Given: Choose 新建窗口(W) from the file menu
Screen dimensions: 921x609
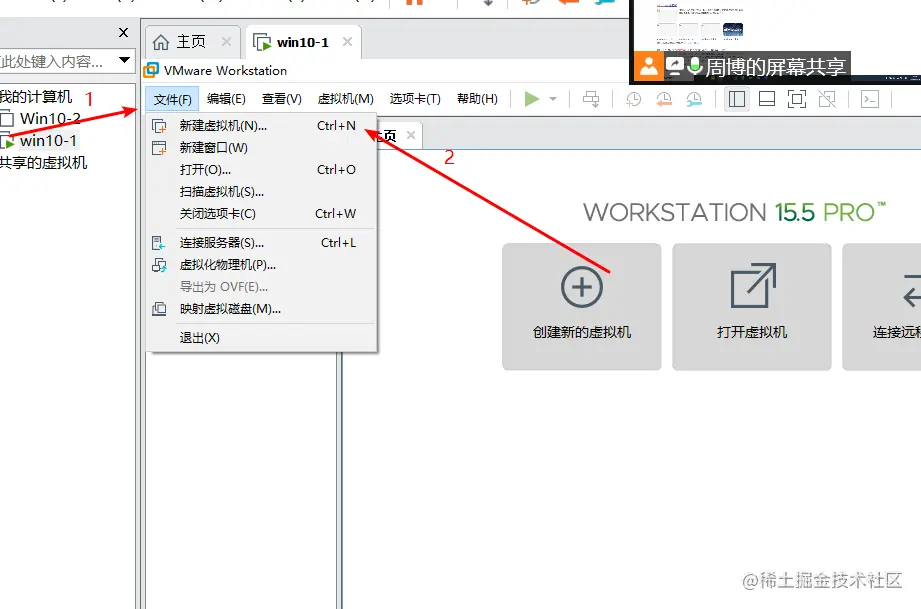Looking at the screenshot, I should point(261,147).
